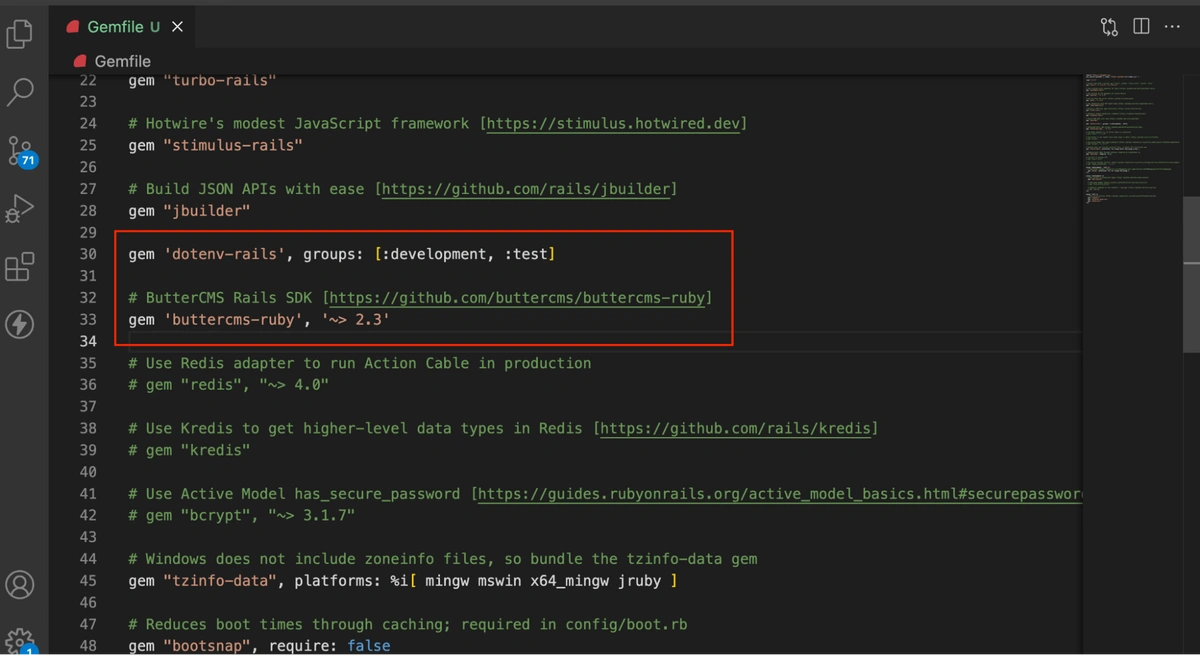Open the Accounts menu icon

tap(20, 585)
